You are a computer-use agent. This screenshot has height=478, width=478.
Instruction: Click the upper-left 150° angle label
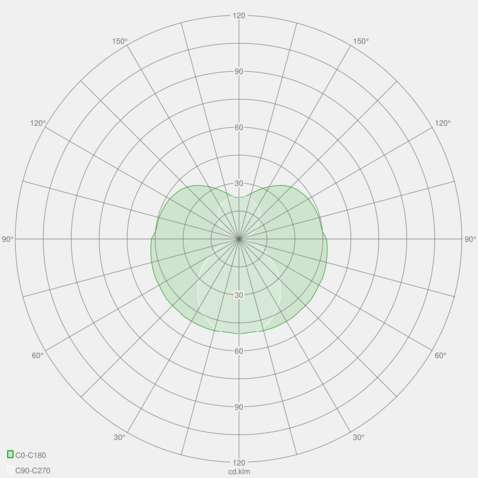tap(120, 41)
